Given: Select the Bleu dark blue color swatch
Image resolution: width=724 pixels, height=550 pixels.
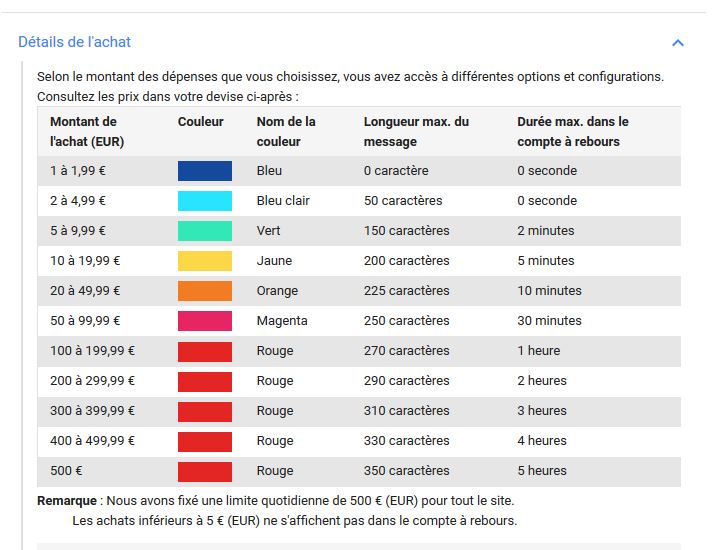Looking at the screenshot, I should click(x=205, y=171).
